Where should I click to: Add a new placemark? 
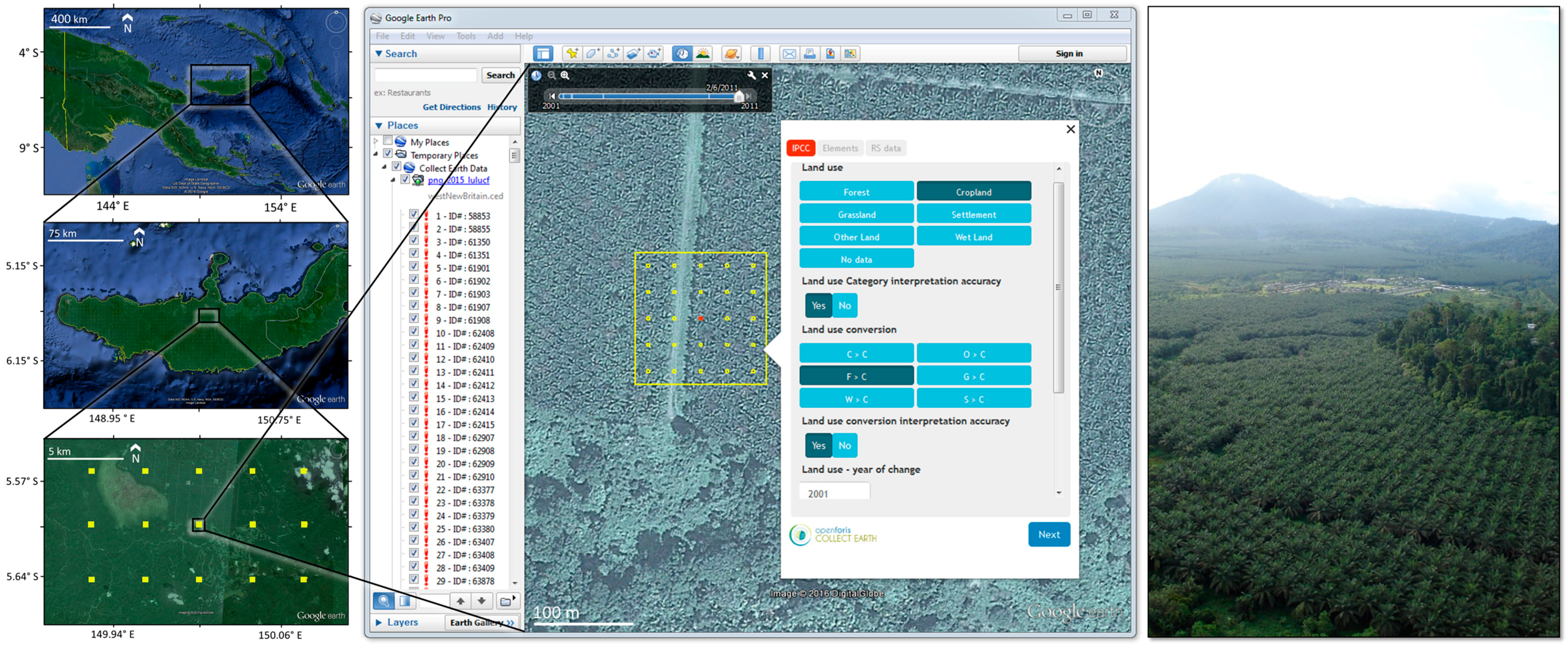572,53
